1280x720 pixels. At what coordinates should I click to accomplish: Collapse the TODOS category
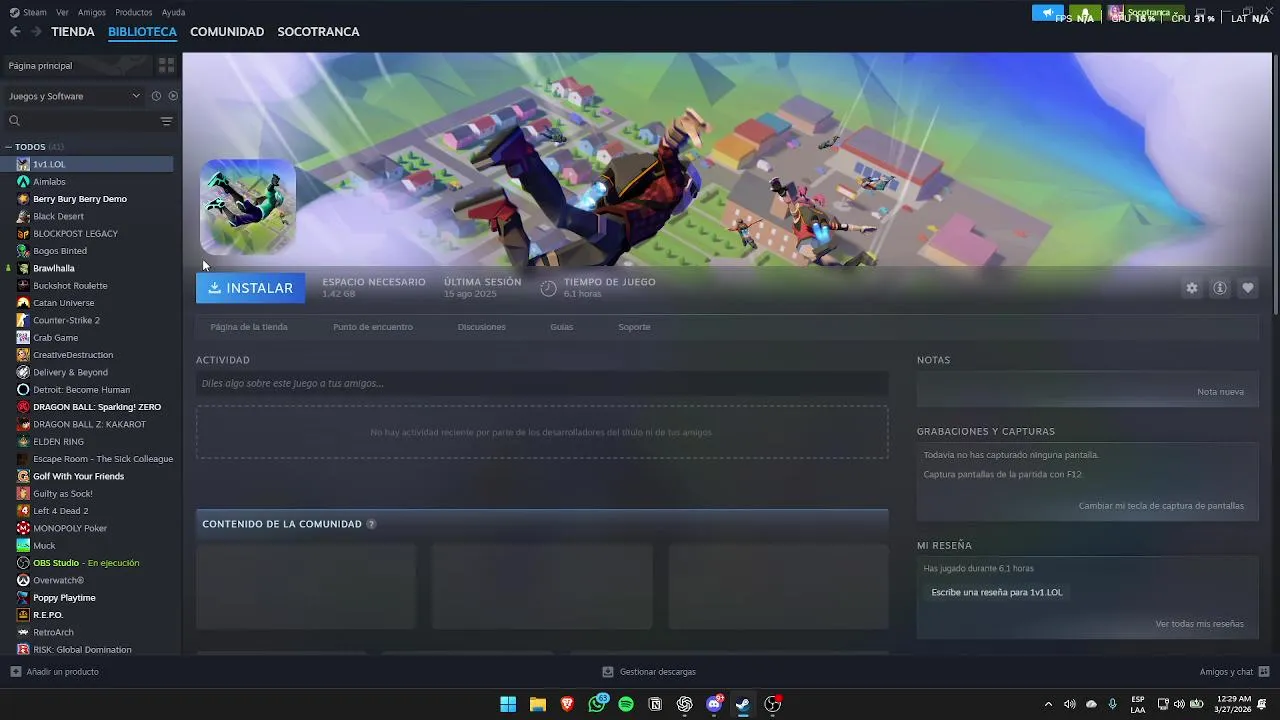tap(9, 147)
